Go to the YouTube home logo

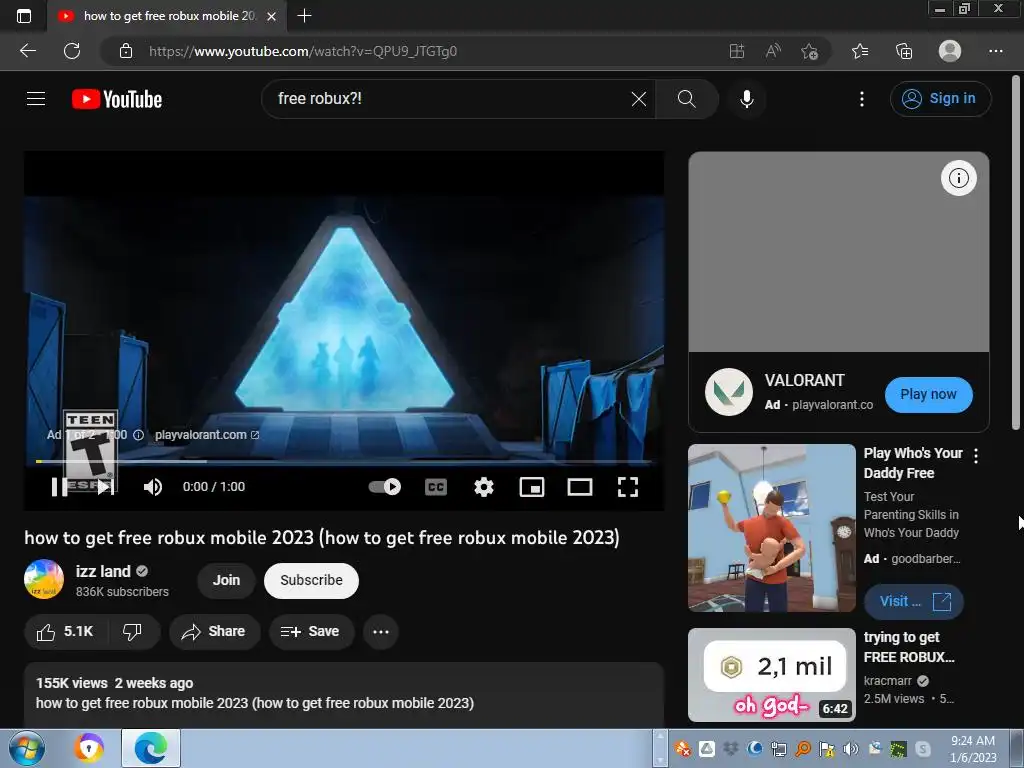pyautogui.click(x=117, y=99)
